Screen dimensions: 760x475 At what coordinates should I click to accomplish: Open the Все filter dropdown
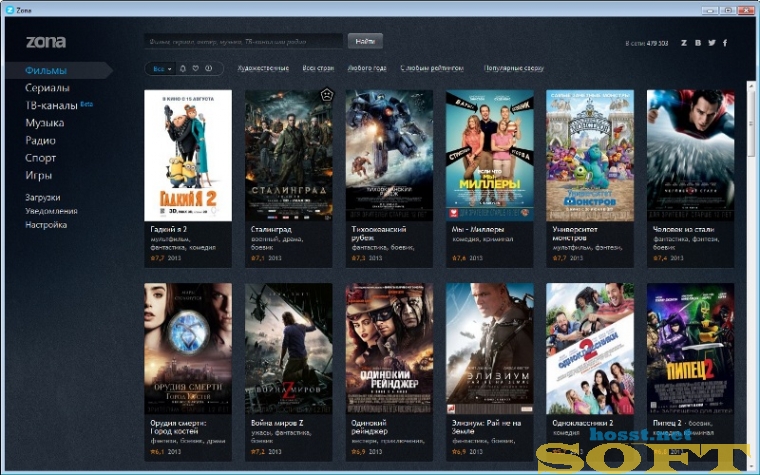click(x=162, y=69)
